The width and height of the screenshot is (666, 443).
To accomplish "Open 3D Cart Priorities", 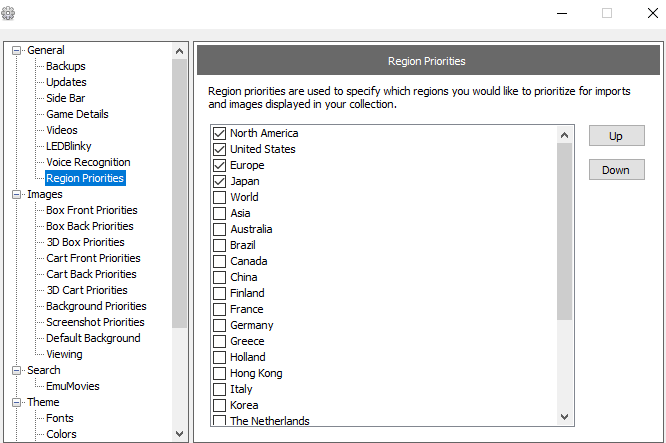I will [x=87, y=291].
